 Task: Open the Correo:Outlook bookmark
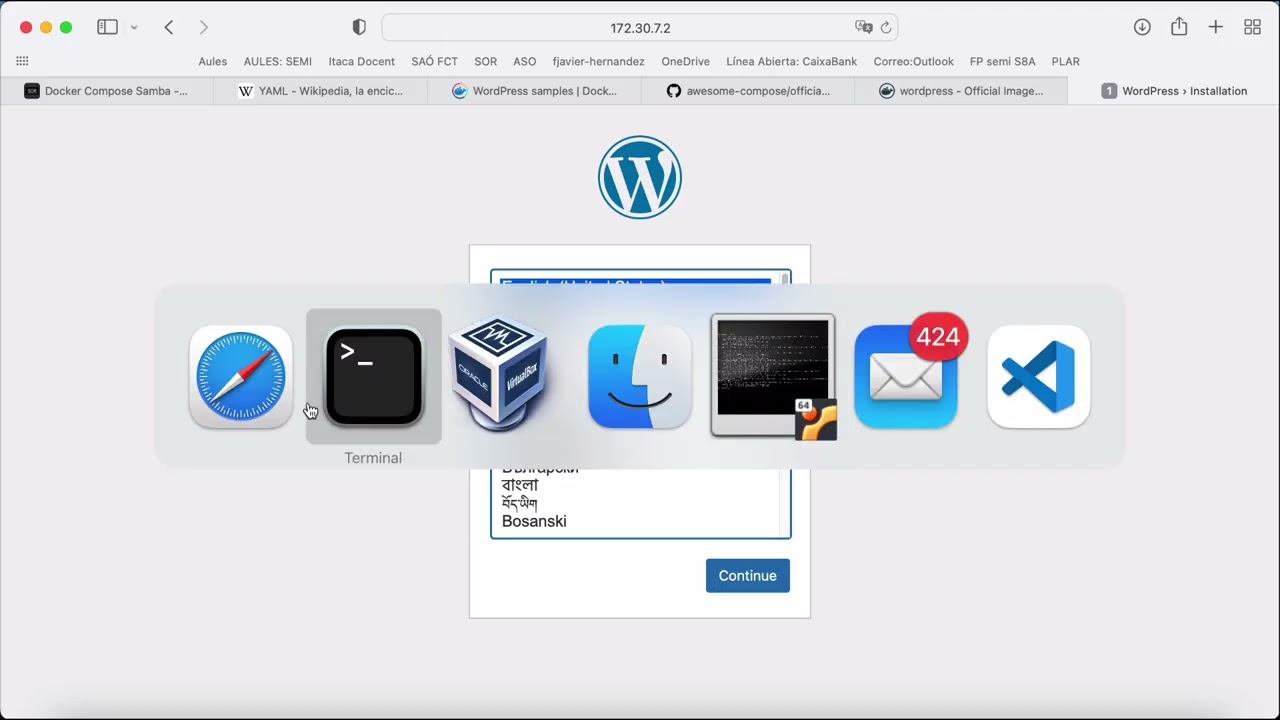coord(914,61)
